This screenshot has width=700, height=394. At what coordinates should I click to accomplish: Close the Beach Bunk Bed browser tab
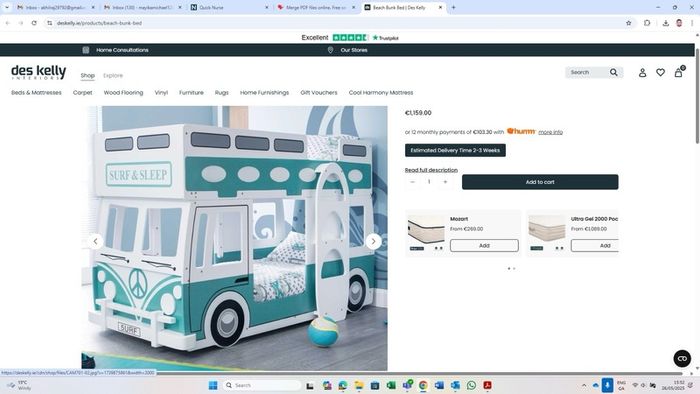[440, 8]
